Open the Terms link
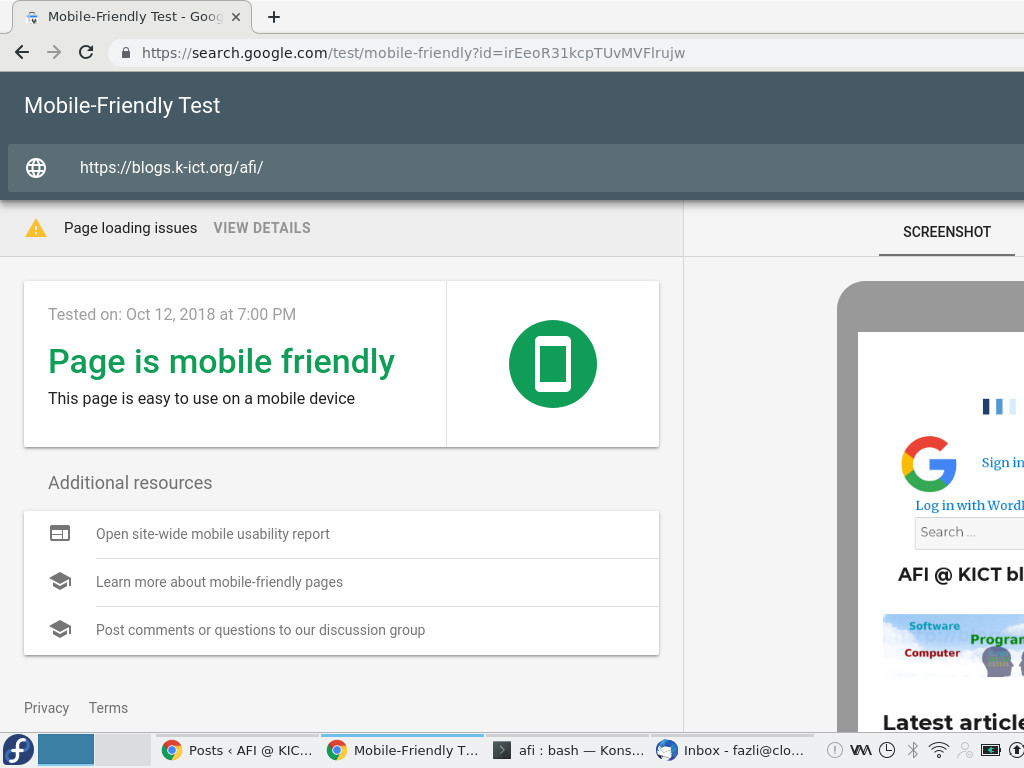The height and width of the screenshot is (768, 1024). [108, 708]
